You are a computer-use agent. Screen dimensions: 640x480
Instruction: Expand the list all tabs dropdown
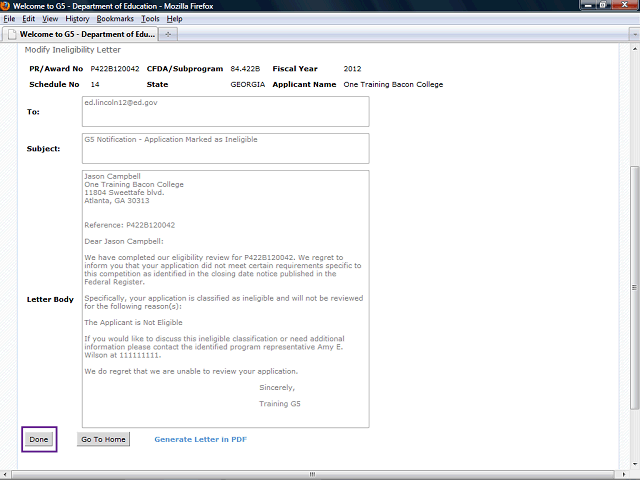(634, 35)
